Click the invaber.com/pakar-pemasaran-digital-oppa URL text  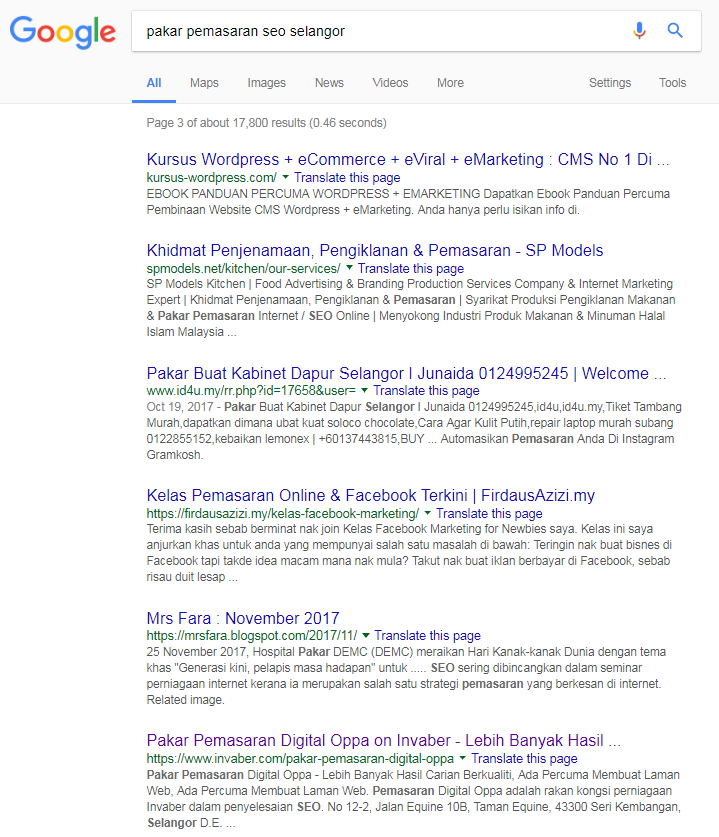[x=301, y=759]
